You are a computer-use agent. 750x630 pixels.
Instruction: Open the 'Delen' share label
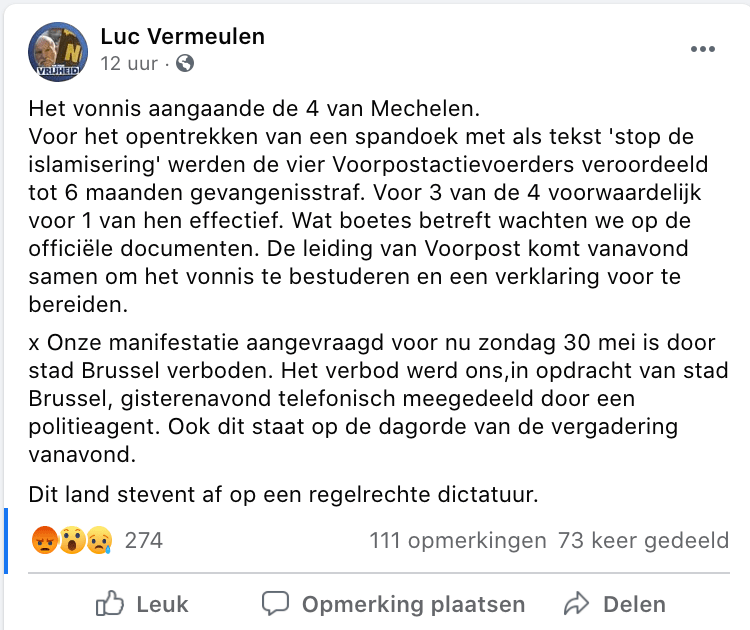click(x=634, y=604)
